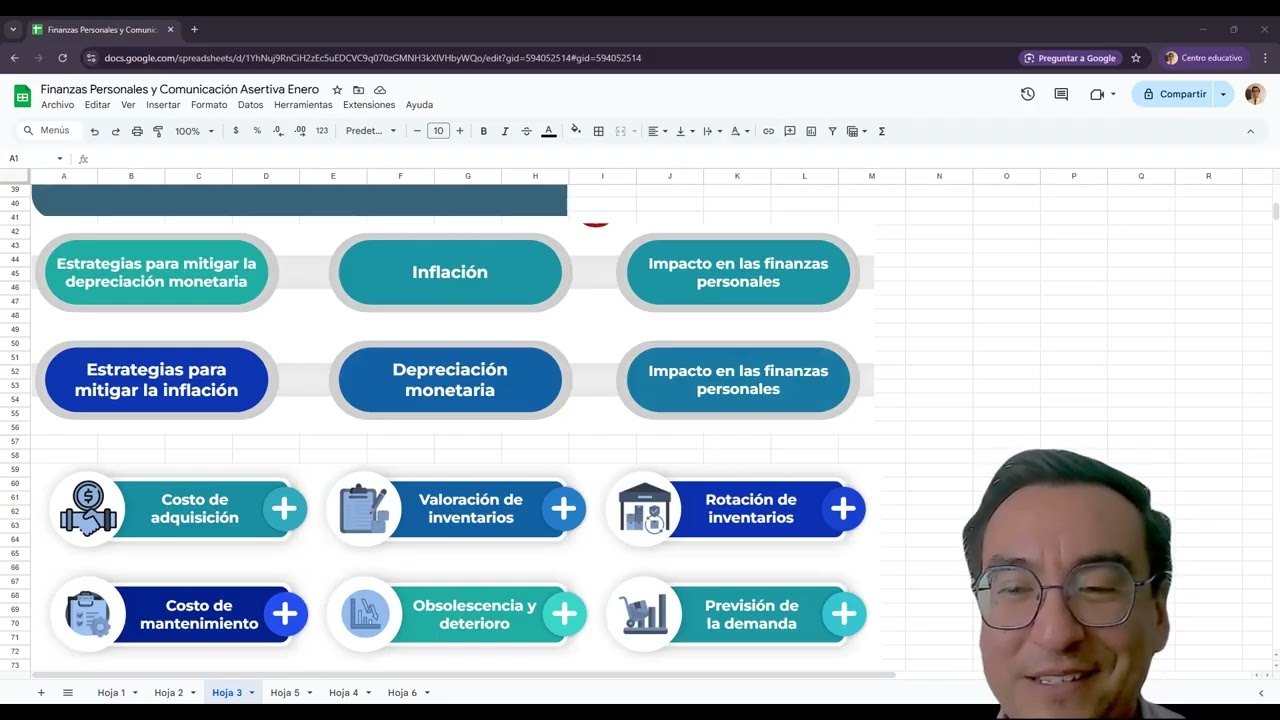
Task: Click the Preguntar a Google button
Action: [1069, 58]
